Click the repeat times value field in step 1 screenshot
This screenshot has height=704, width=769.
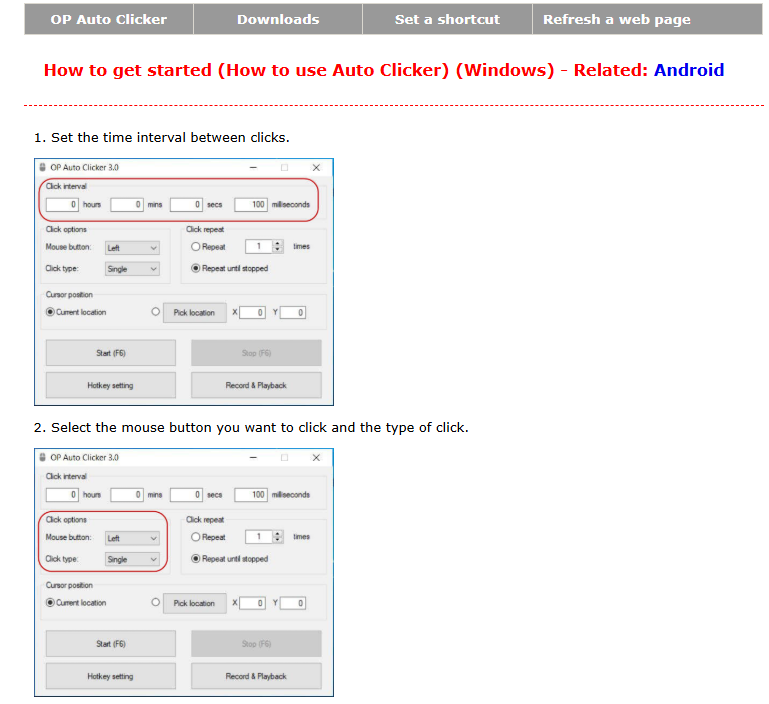pyautogui.click(x=258, y=246)
